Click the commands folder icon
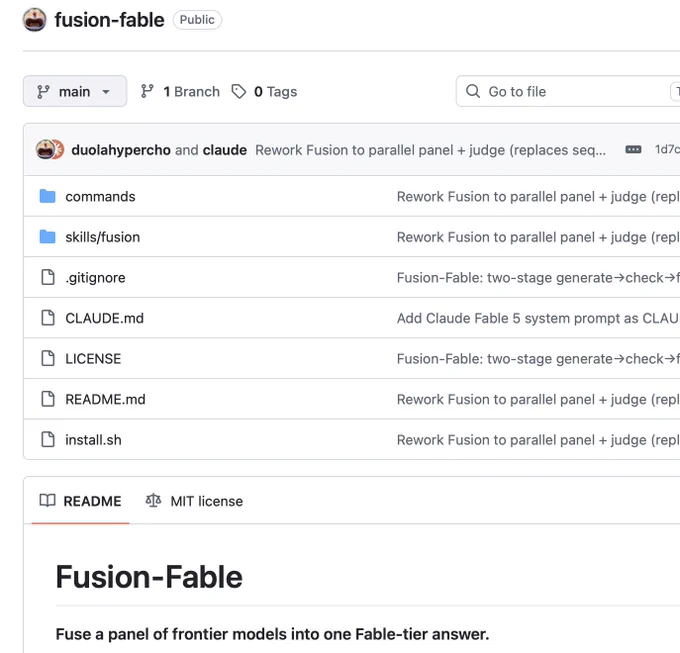Viewport: 680px width, 653px height. point(47,196)
